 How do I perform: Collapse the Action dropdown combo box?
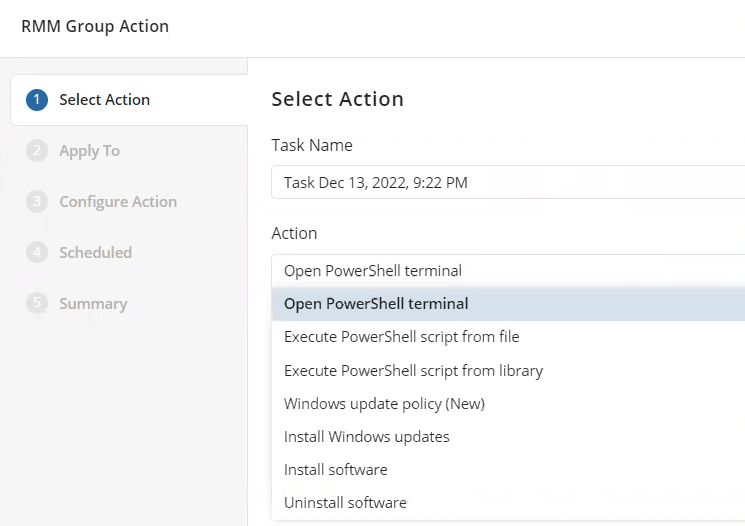(508, 271)
